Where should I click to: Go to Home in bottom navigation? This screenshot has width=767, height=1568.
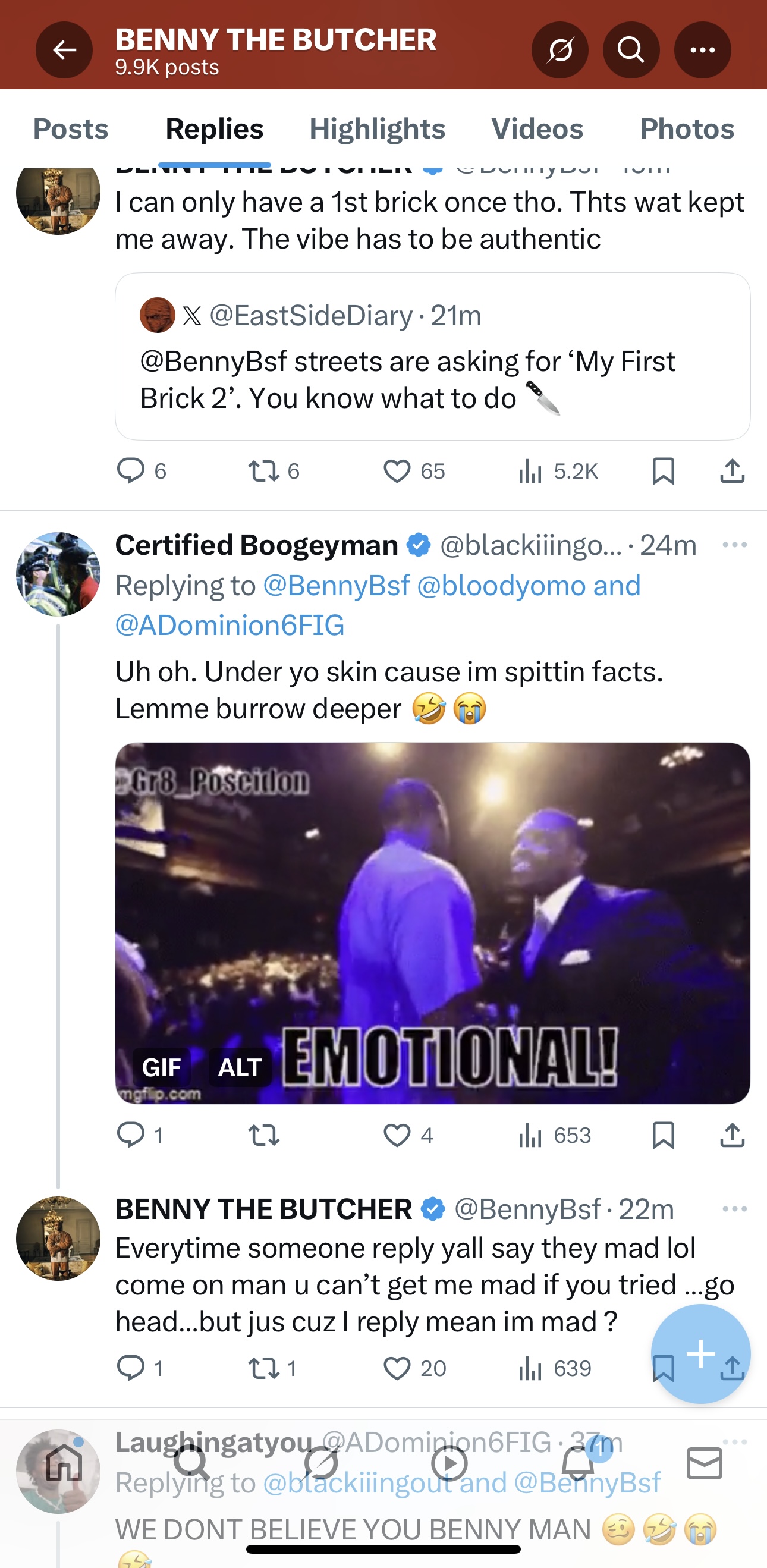click(64, 1463)
